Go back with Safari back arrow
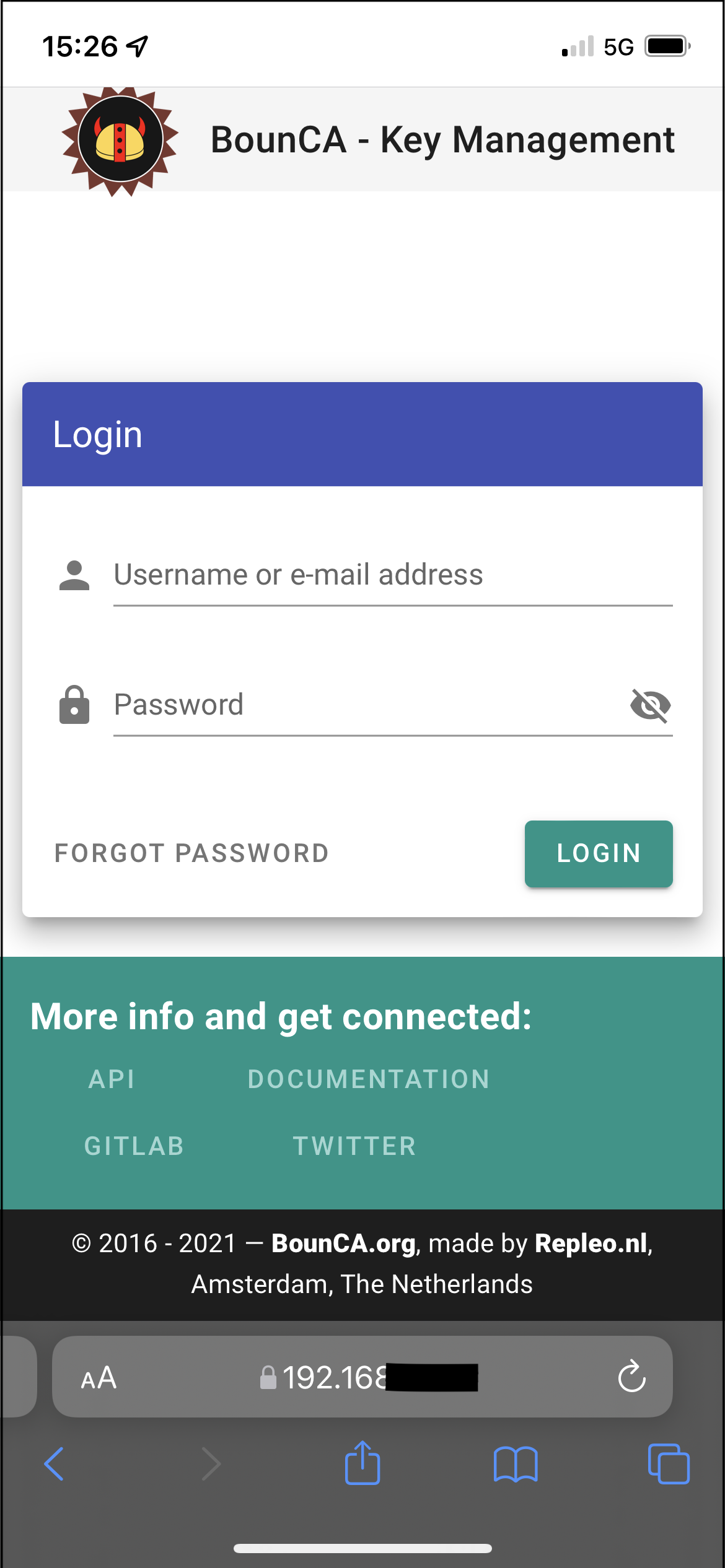Viewport: 725px width, 1568px height. (x=55, y=1464)
